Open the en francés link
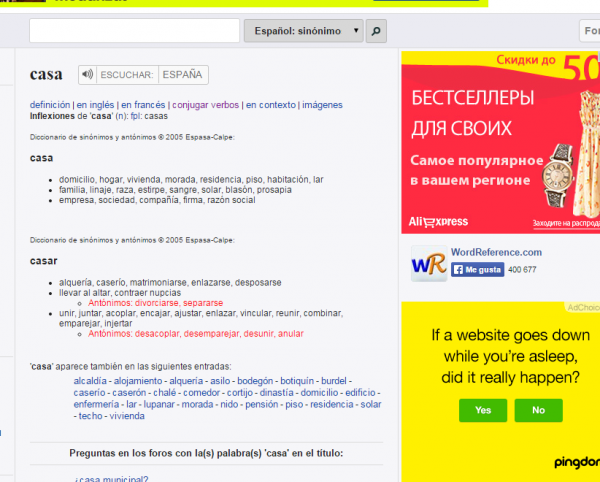The height and width of the screenshot is (482, 600). coord(143,105)
